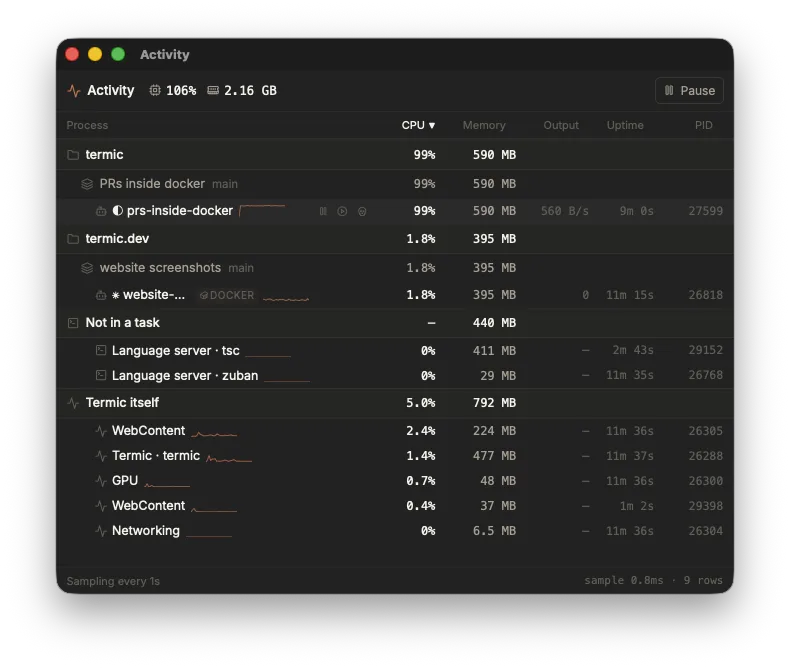Pause sampling with the Pause button
The width and height of the screenshot is (790, 668).
pyautogui.click(x=689, y=91)
